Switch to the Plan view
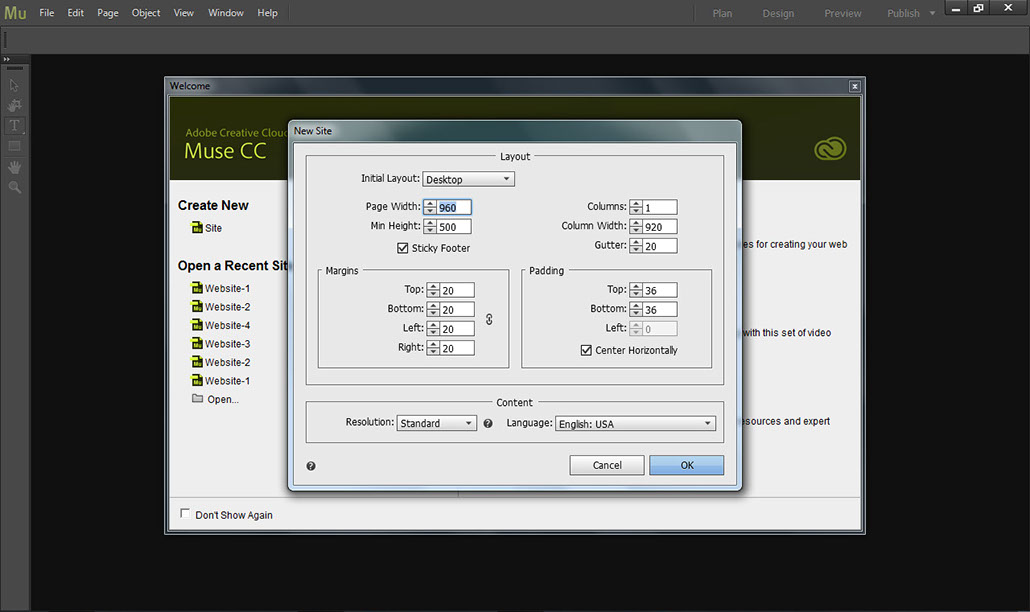The width and height of the screenshot is (1030, 612). pyautogui.click(x=722, y=13)
